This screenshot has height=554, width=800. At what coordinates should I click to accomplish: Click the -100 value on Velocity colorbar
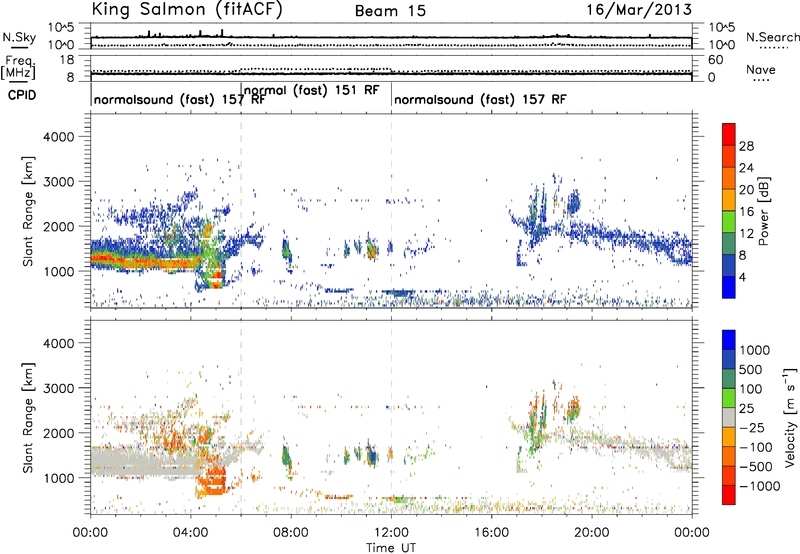pos(756,447)
